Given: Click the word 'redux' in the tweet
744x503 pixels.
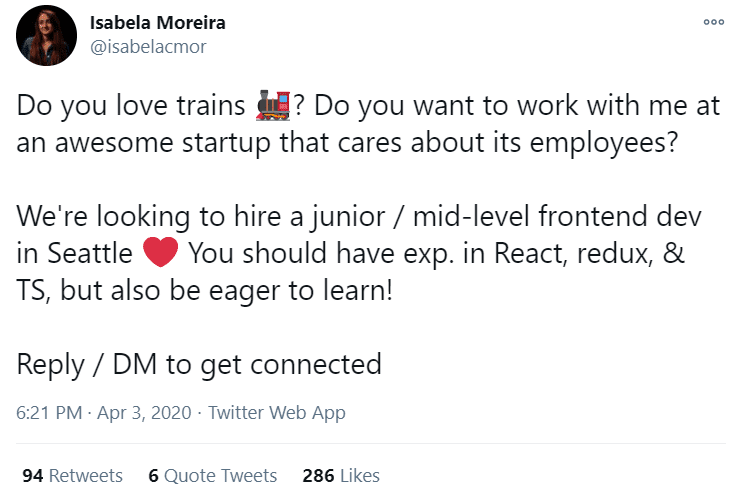Looking at the screenshot, I should click(x=619, y=253).
